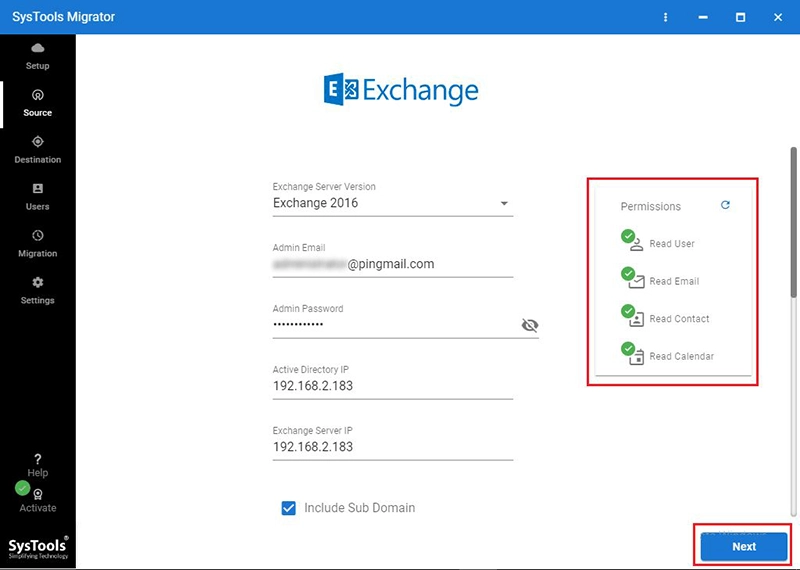Close the SysTools Migrator window

tap(778, 17)
